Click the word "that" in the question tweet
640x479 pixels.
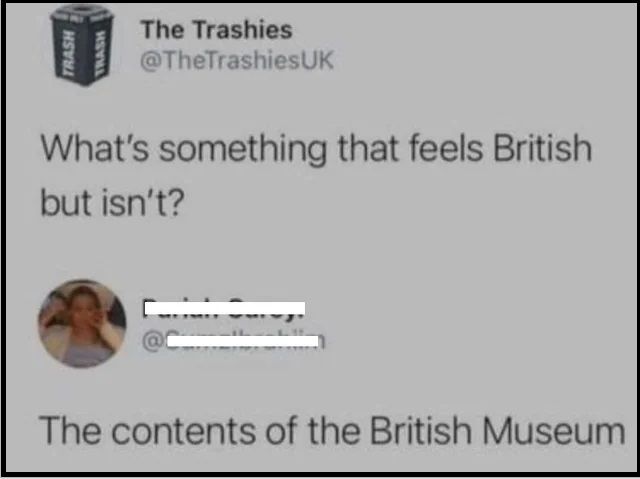coord(367,149)
